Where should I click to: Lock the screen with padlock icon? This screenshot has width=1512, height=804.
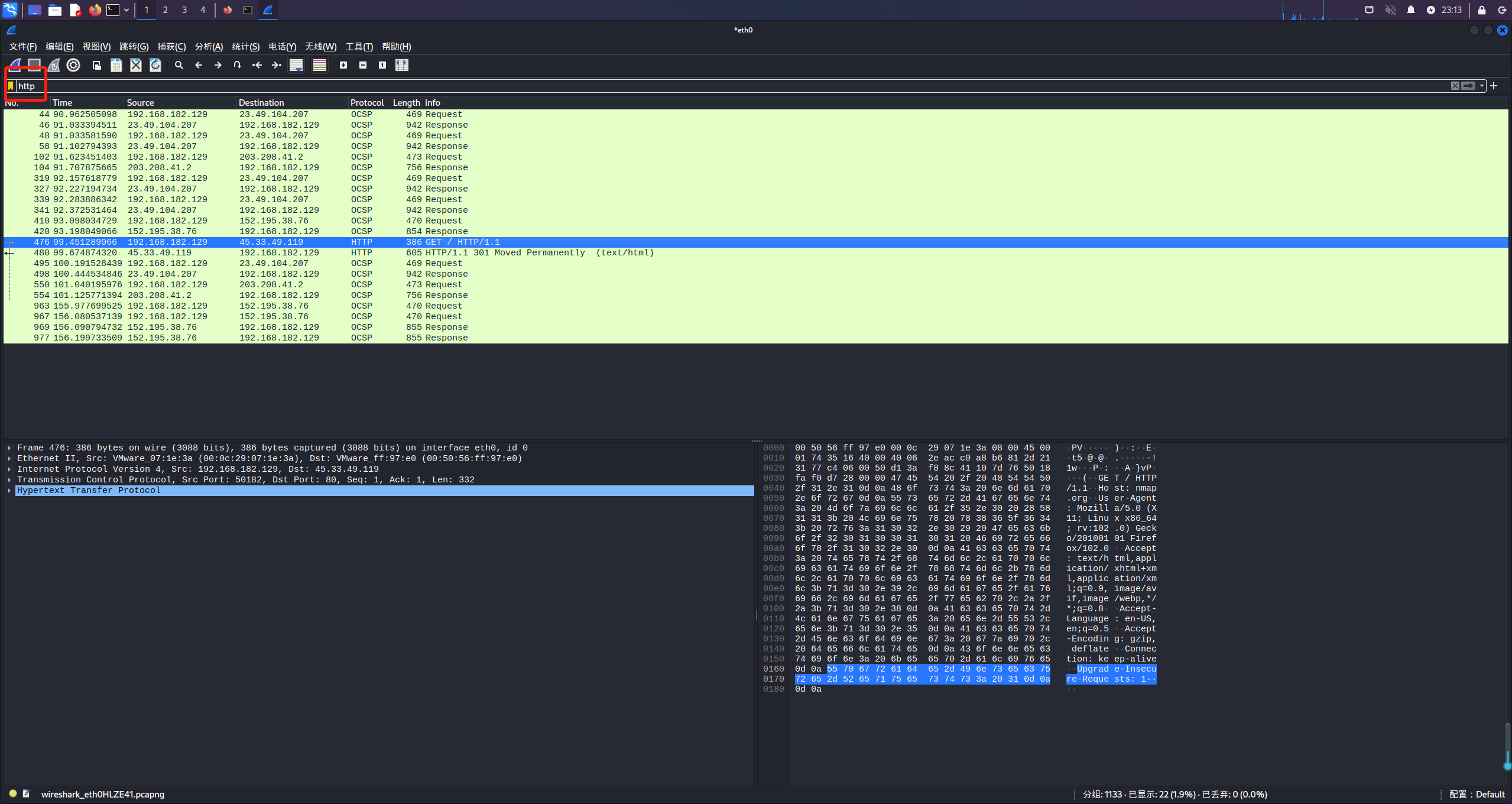click(x=1482, y=9)
